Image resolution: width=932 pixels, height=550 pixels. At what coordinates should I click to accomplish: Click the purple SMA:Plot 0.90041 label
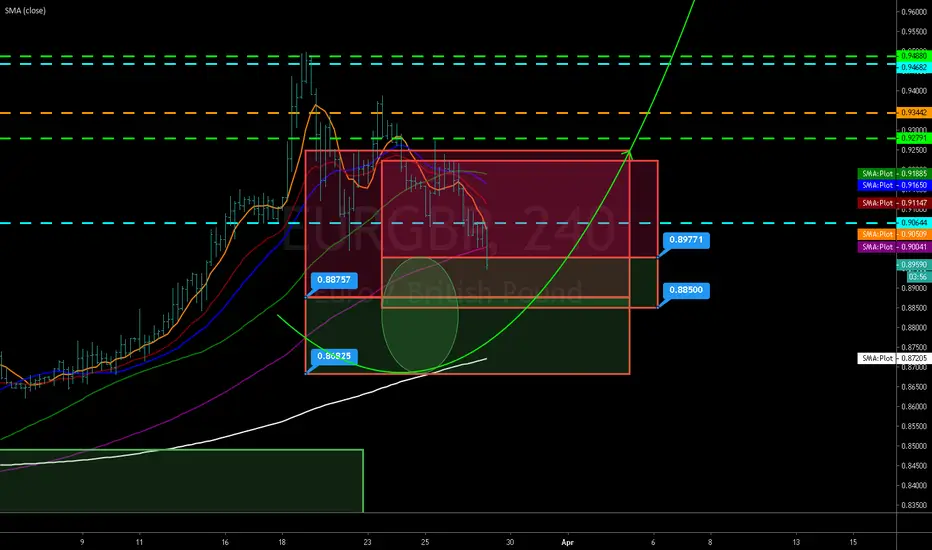[893, 247]
